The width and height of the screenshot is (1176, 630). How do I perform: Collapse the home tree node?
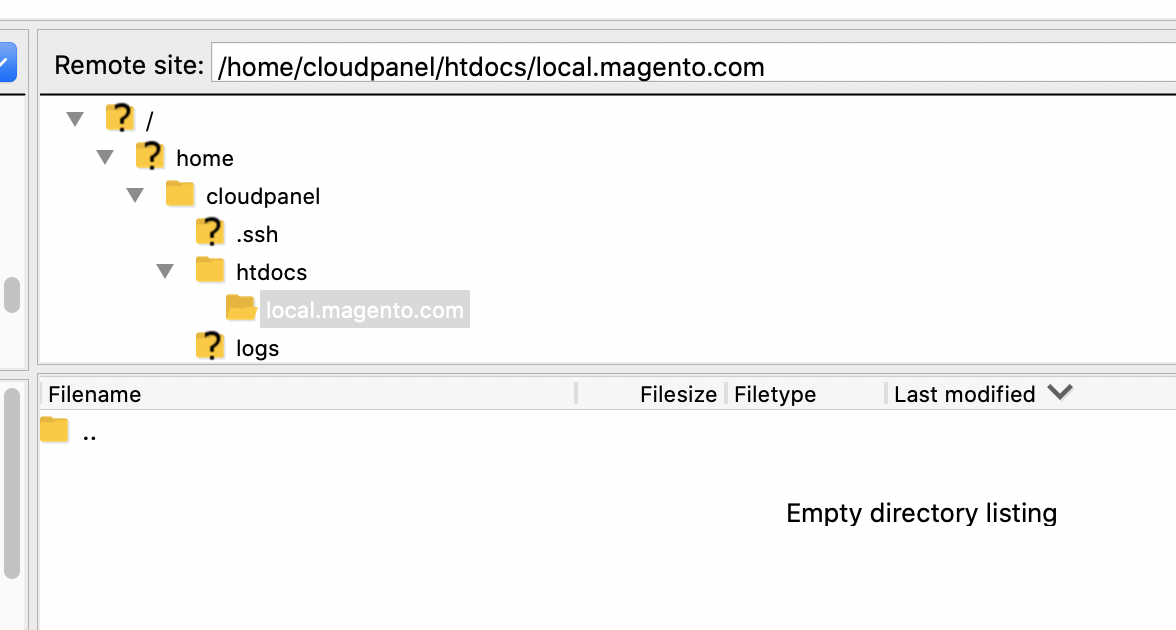pyautogui.click(x=105, y=158)
